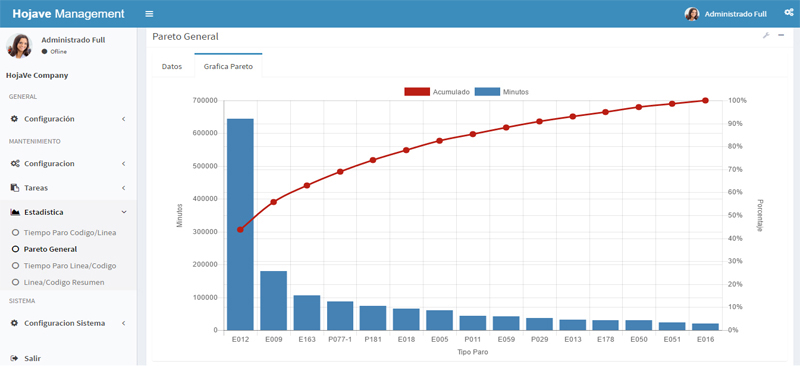
Task: Open Tiempo Paro Codigo/Linea report
Action: (70, 233)
